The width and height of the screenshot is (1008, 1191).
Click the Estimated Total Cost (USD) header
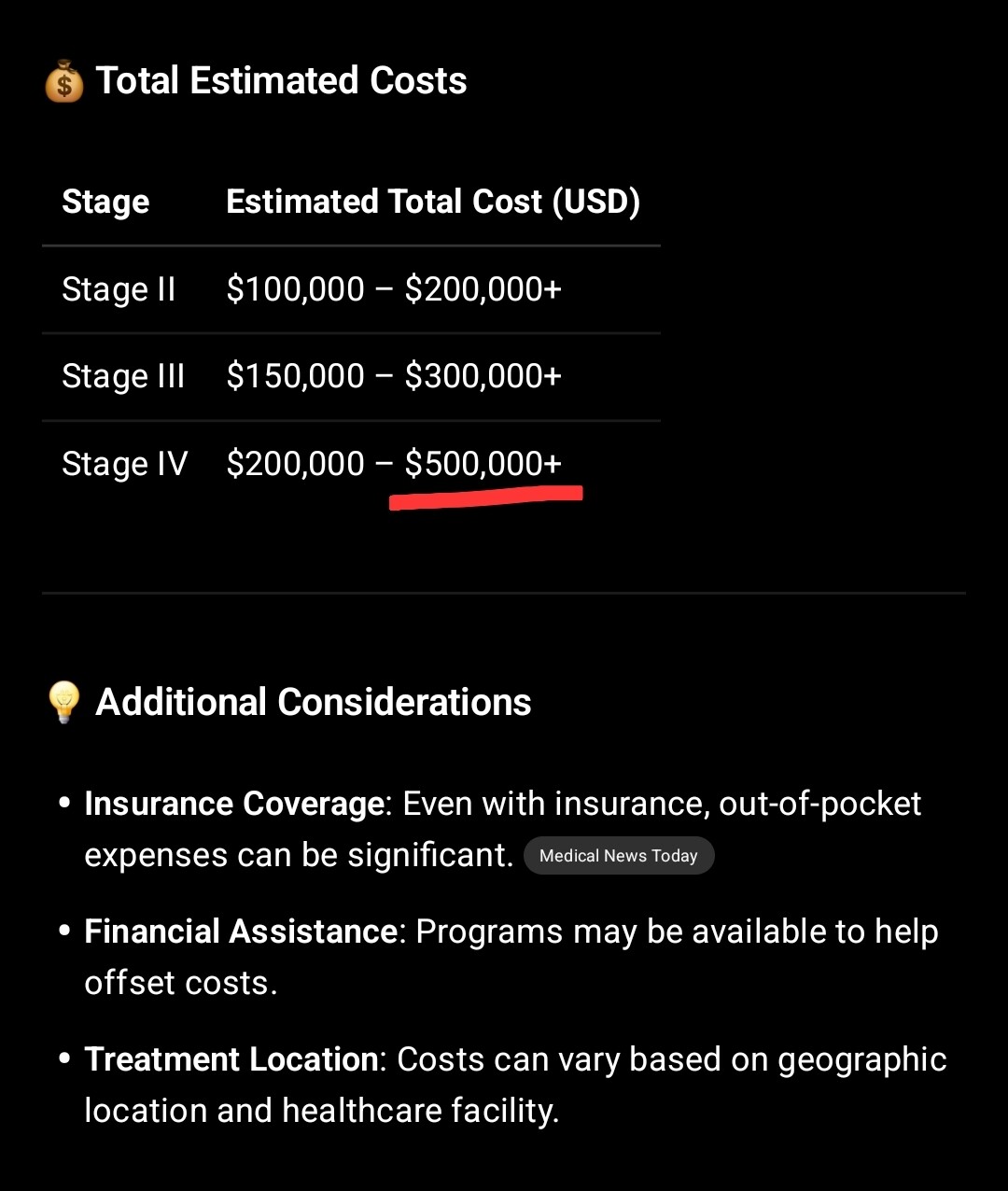pyautogui.click(x=433, y=203)
